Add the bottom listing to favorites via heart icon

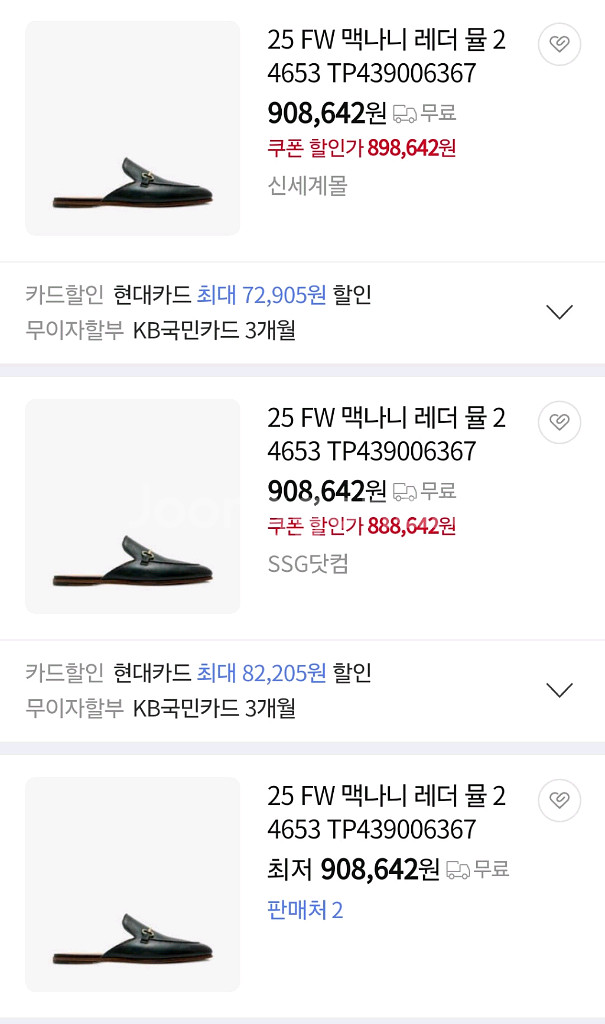558,800
